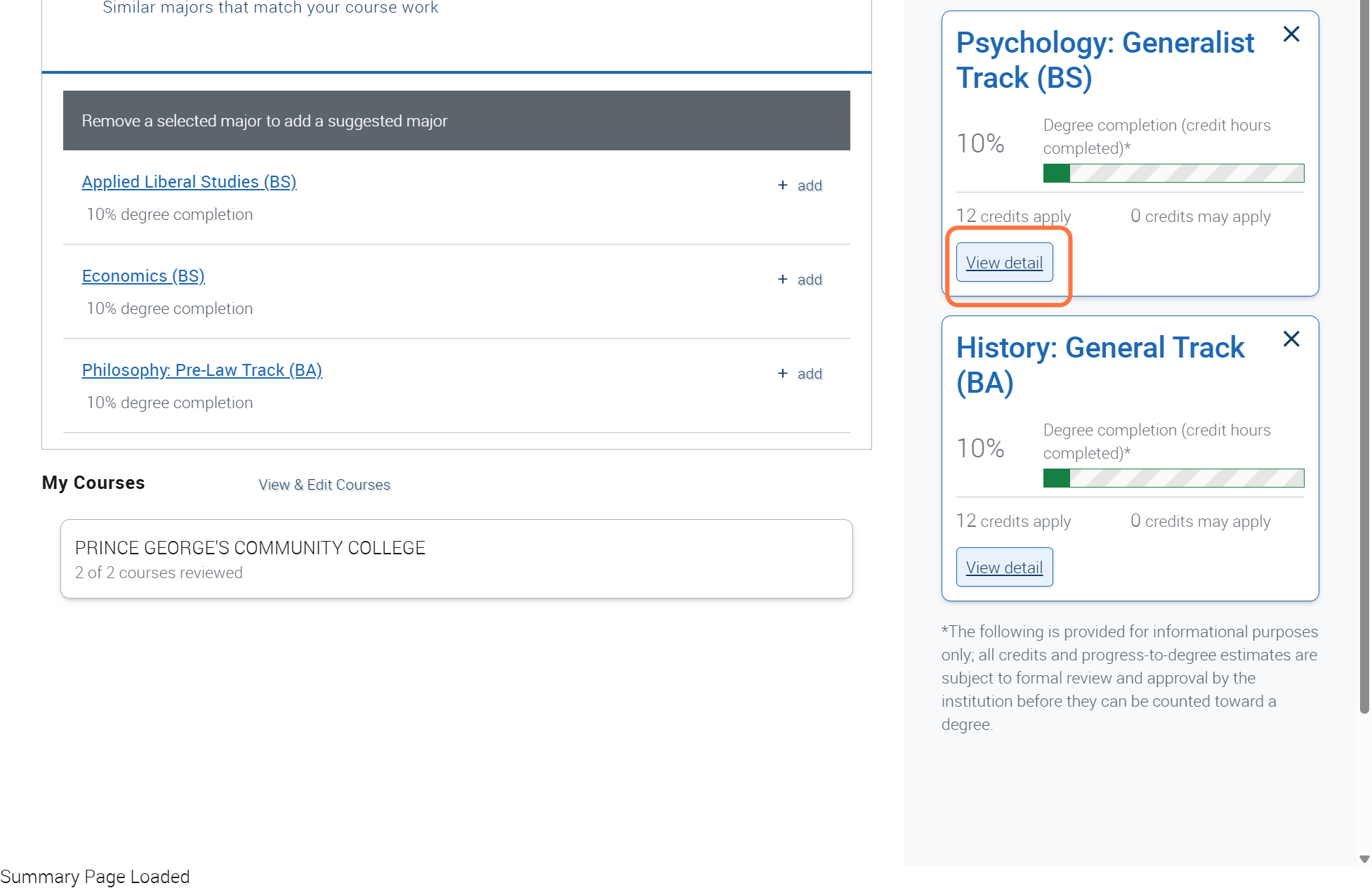Click '10% degree completion' under Economics

coord(169,308)
